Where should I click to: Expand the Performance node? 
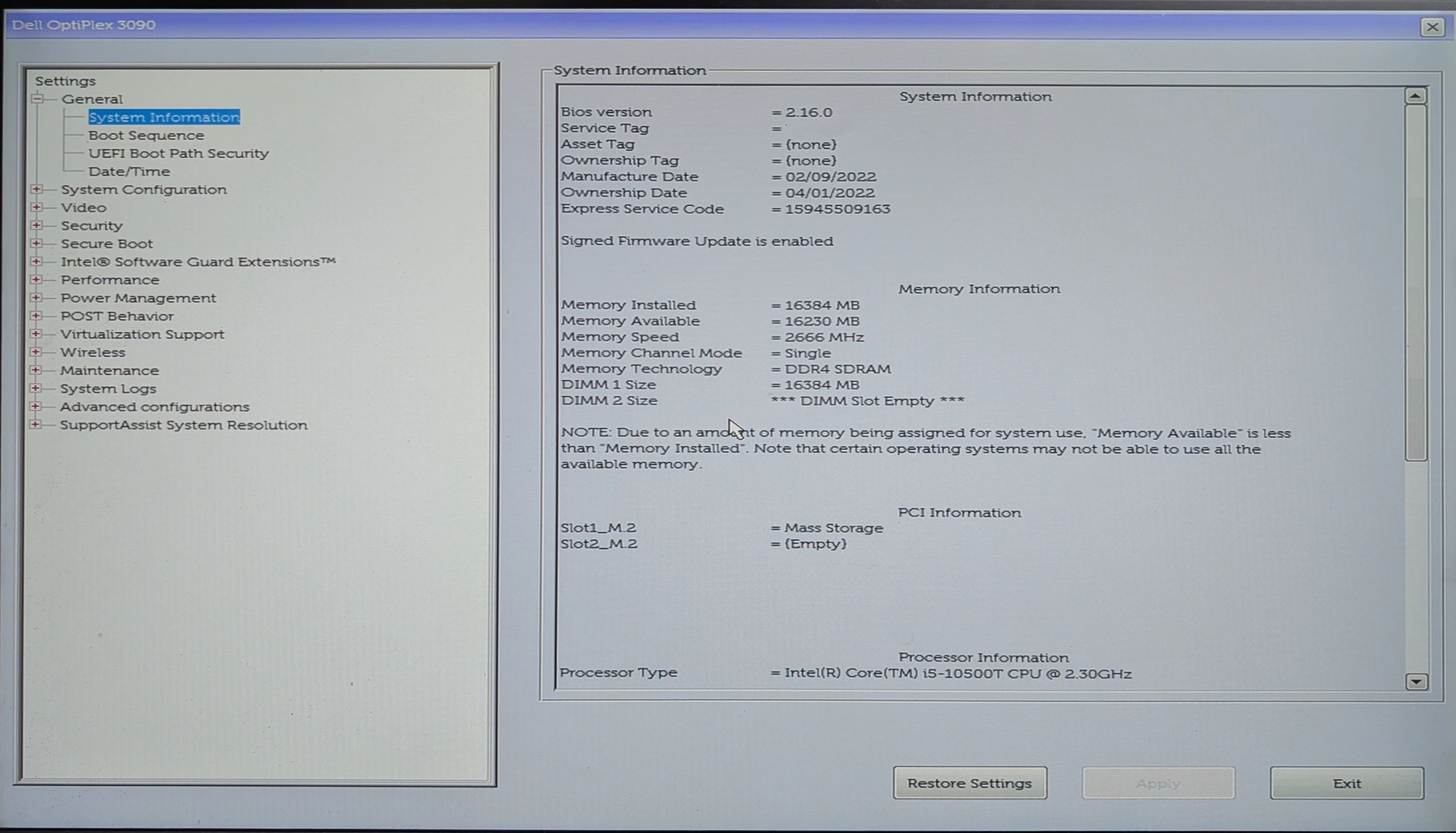point(36,280)
